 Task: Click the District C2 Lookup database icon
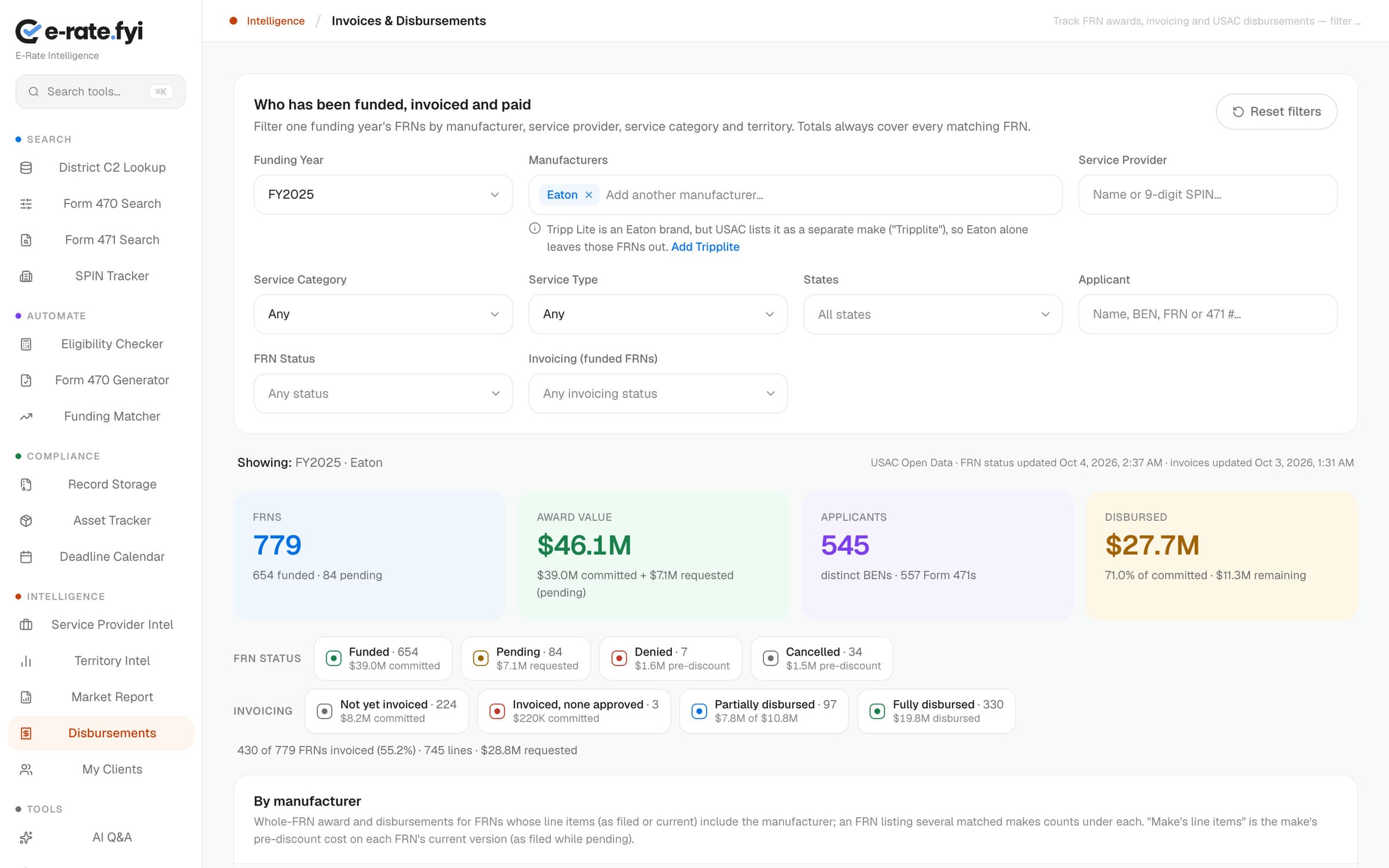coord(26,168)
